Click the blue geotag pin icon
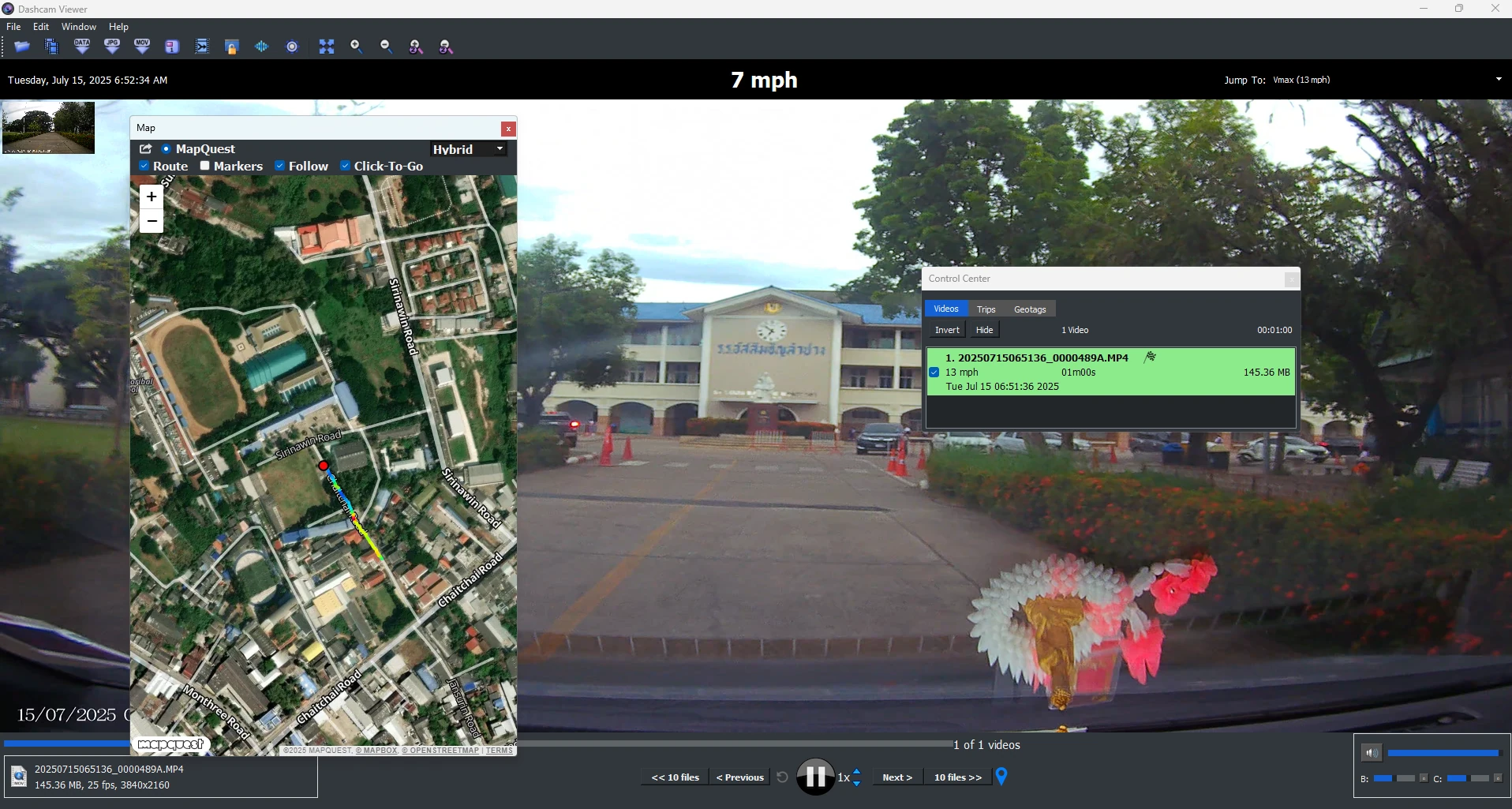This screenshot has height=809, width=1512. [1001, 777]
